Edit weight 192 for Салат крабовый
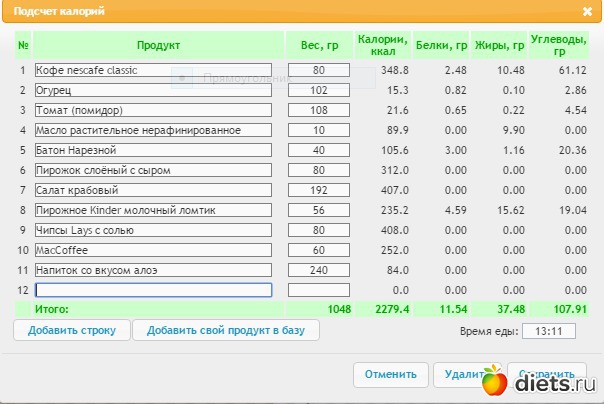The height and width of the screenshot is (404, 604). coord(319,190)
